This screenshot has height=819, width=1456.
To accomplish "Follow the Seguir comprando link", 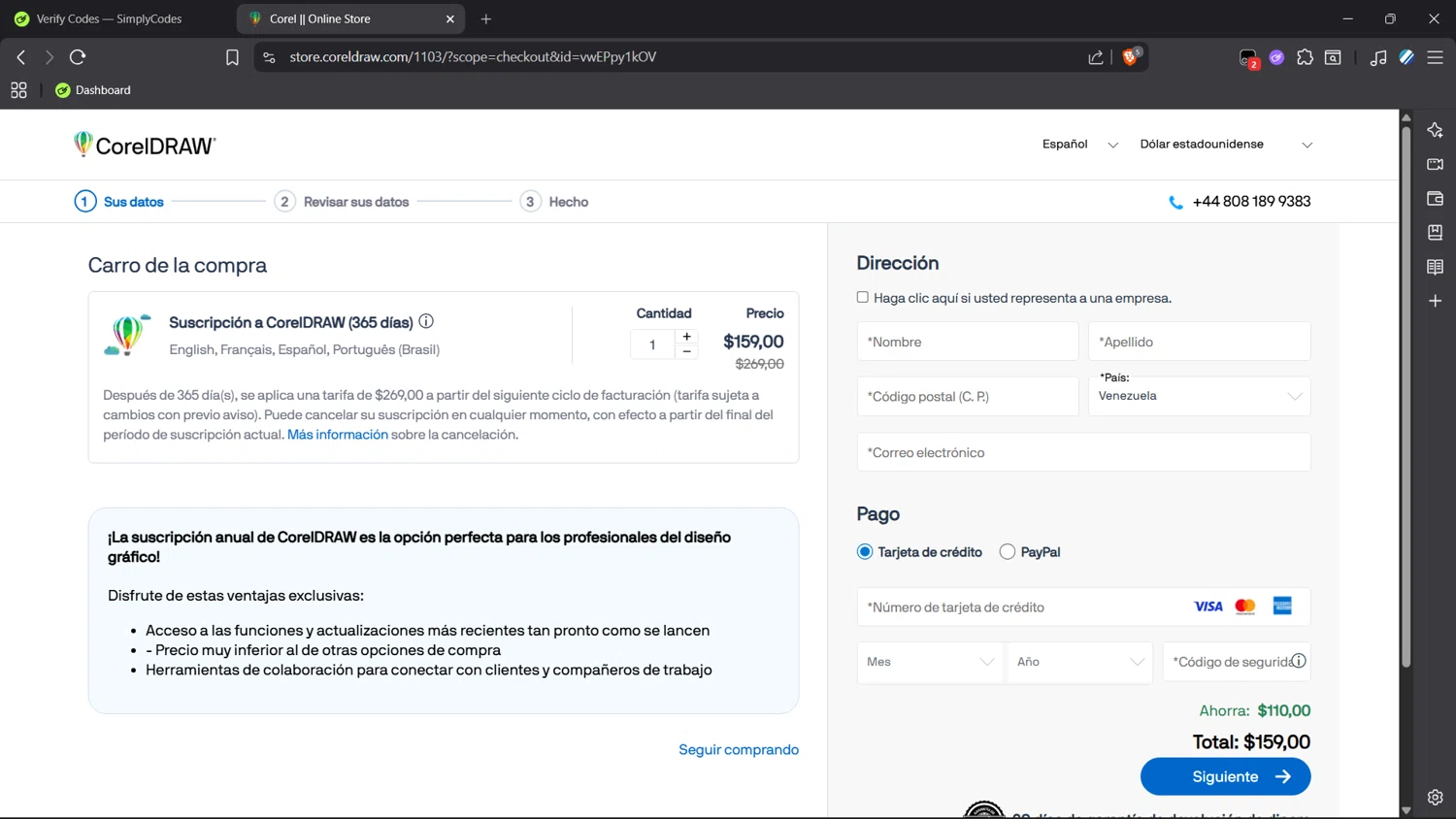I will tap(738, 749).
